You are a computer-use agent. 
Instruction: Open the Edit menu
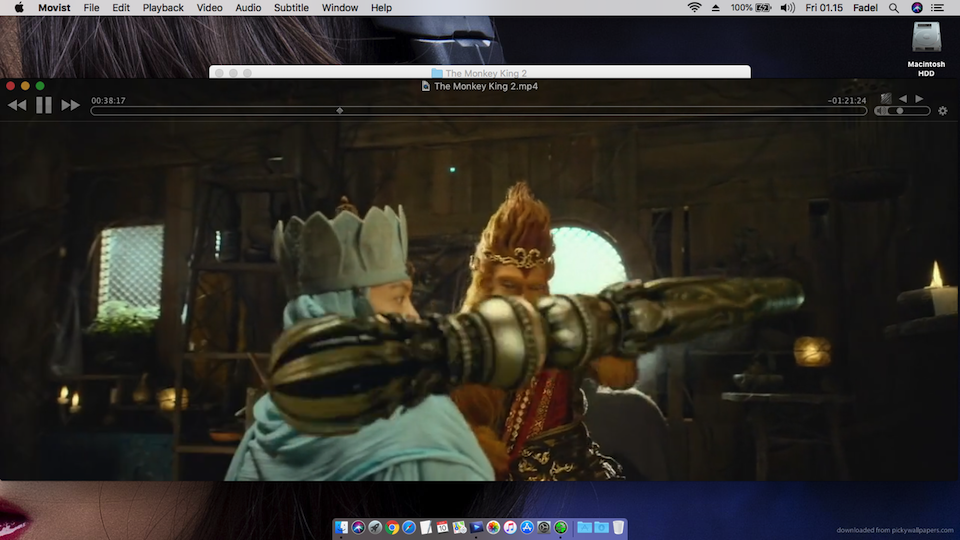click(x=121, y=8)
